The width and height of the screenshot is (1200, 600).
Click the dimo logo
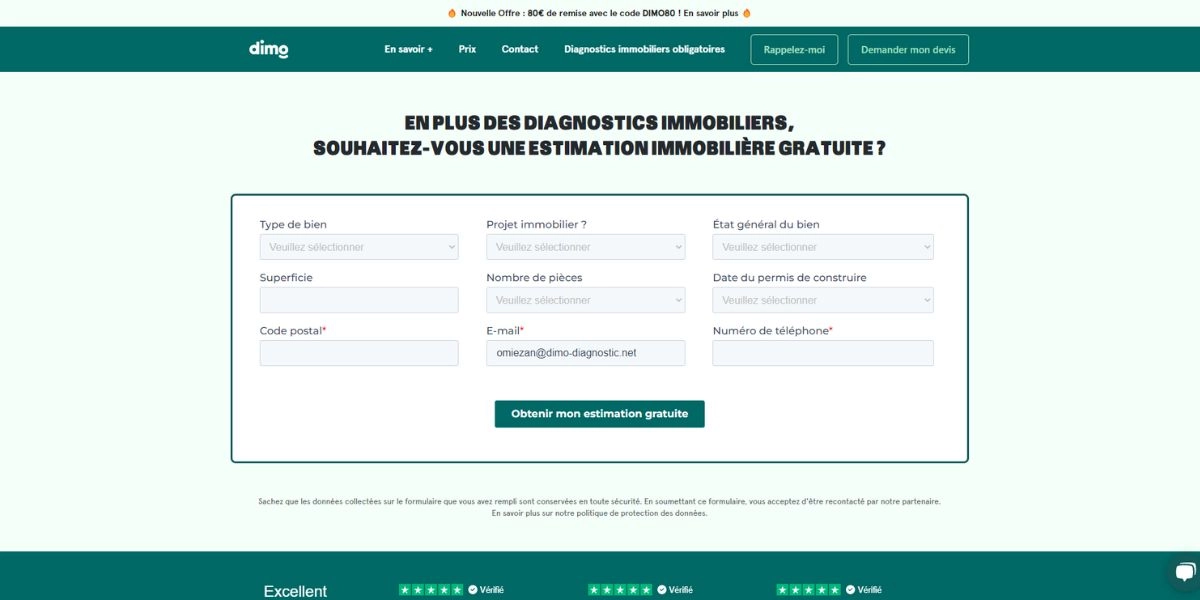pyautogui.click(x=268, y=48)
